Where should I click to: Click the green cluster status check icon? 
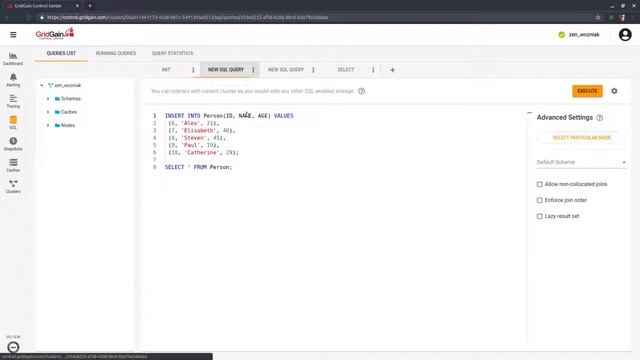tap(562, 35)
